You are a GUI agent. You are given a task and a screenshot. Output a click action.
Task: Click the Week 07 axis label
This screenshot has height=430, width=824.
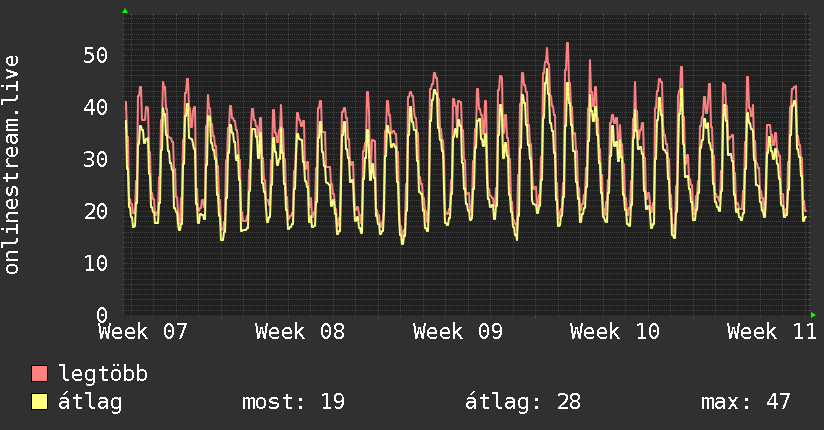(x=142, y=332)
